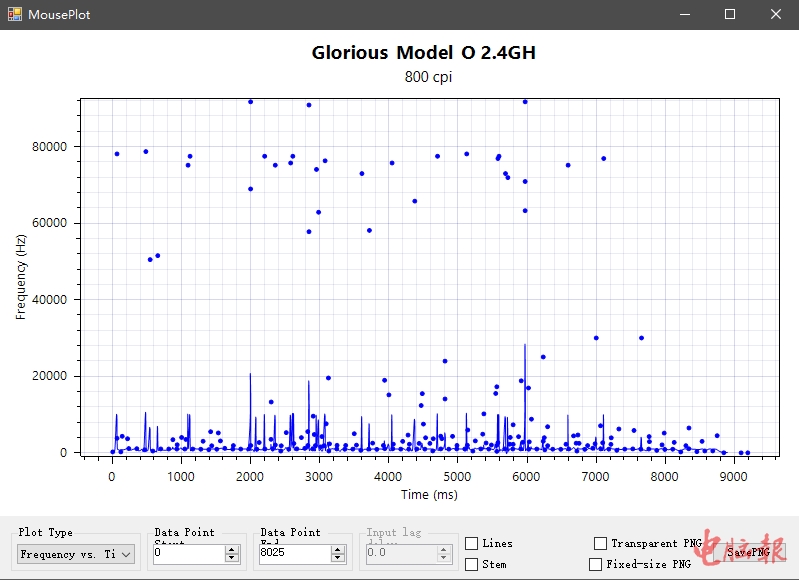Increase Data Point End with up arrow

[338, 549]
